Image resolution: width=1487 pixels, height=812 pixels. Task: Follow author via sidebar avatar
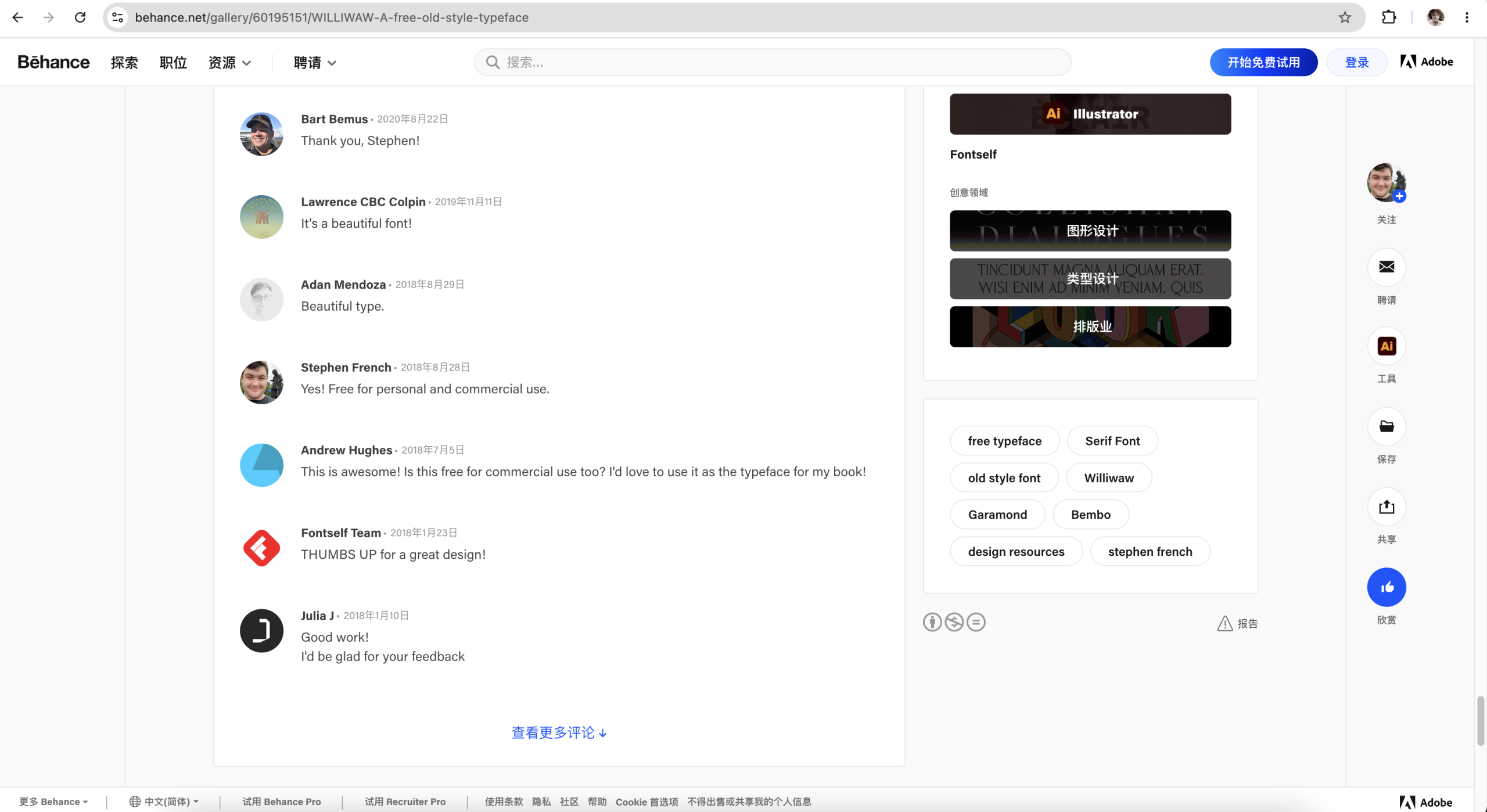click(1387, 182)
